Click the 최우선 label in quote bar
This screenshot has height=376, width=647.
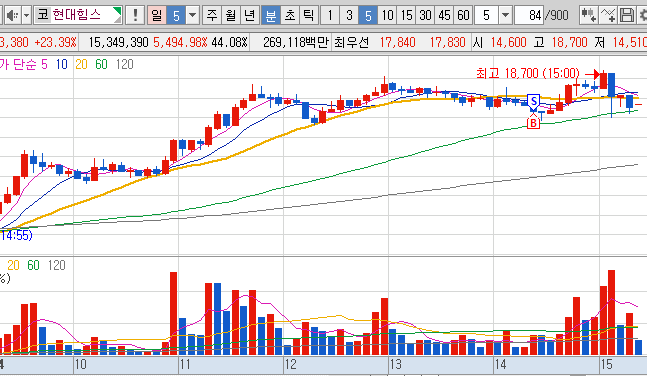[x=351, y=42]
